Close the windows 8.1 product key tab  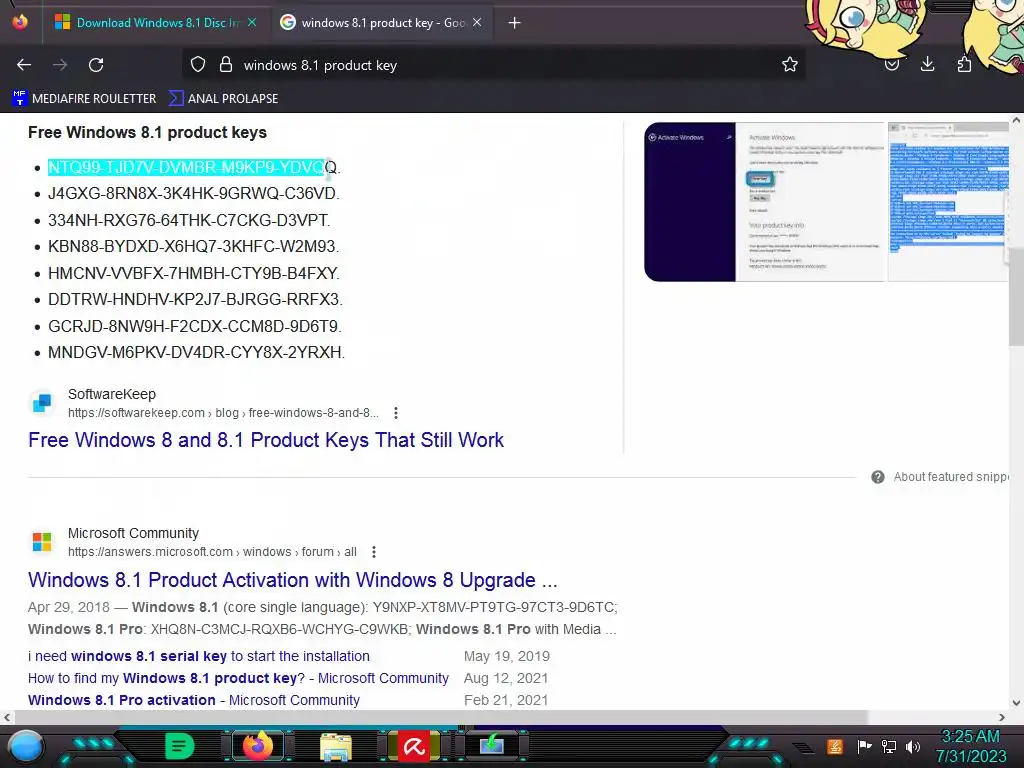pos(477,23)
